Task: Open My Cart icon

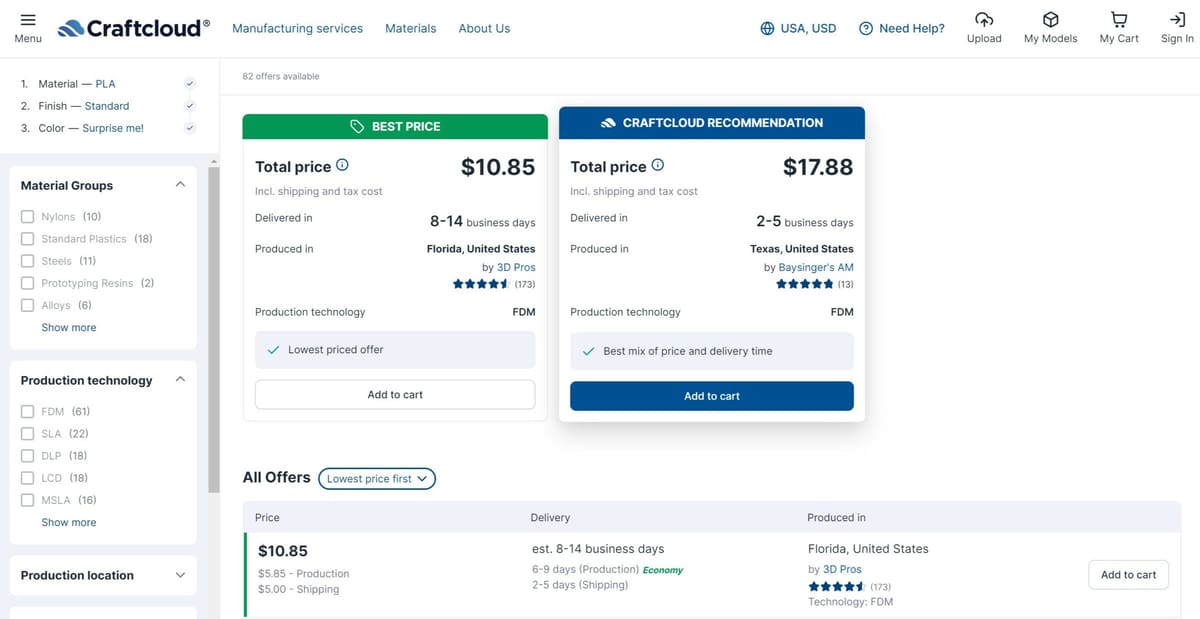Action: click(x=1119, y=20)
